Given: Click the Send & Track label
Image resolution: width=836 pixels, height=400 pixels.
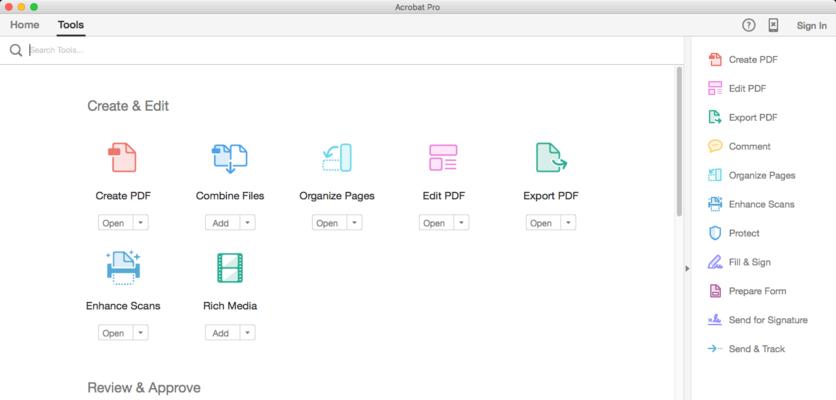Looking at the screenshot, I should click(757, 349).
